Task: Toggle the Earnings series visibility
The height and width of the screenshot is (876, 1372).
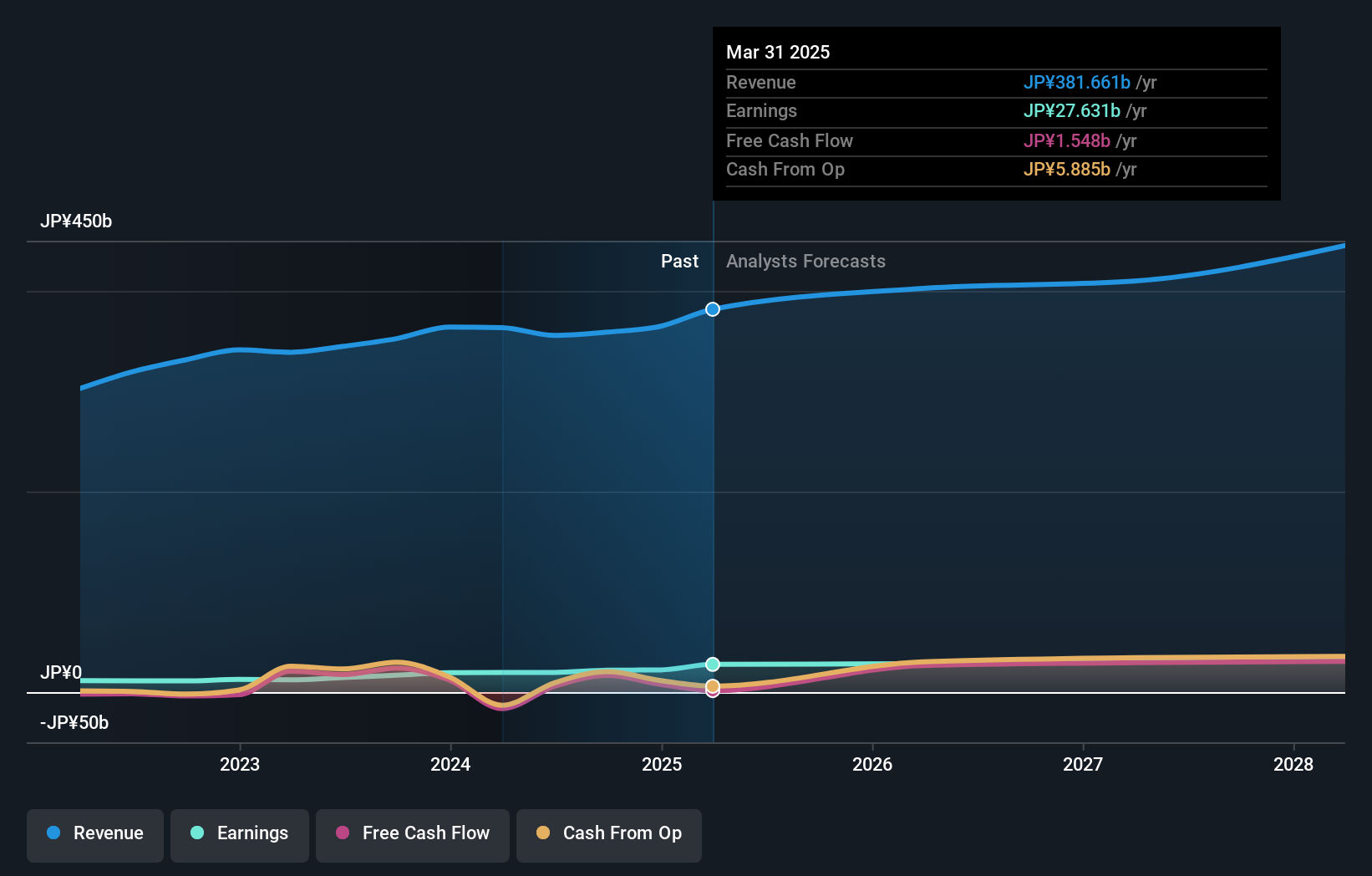Action: (x=240, y=833)
